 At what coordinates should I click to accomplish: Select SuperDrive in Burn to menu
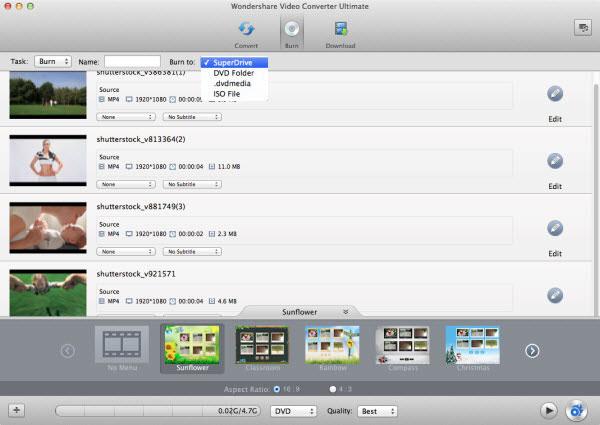point(234,62)
